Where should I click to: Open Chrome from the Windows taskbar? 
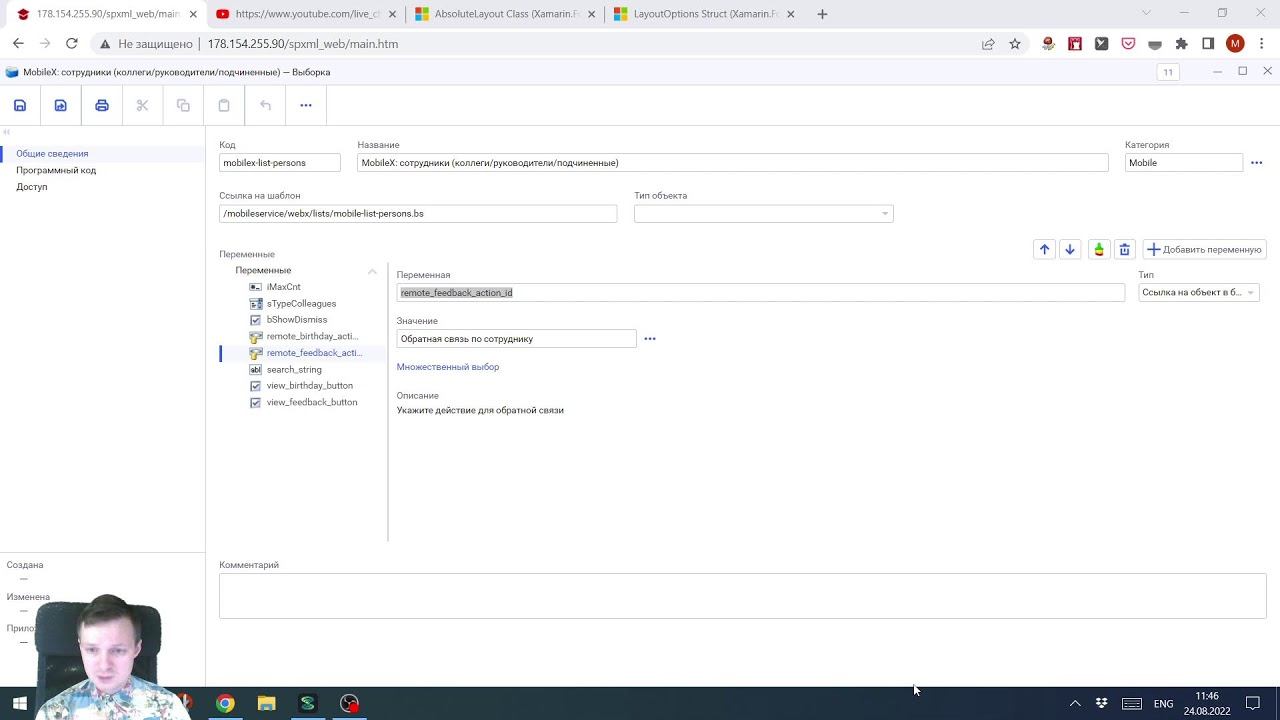pos(225,703)
